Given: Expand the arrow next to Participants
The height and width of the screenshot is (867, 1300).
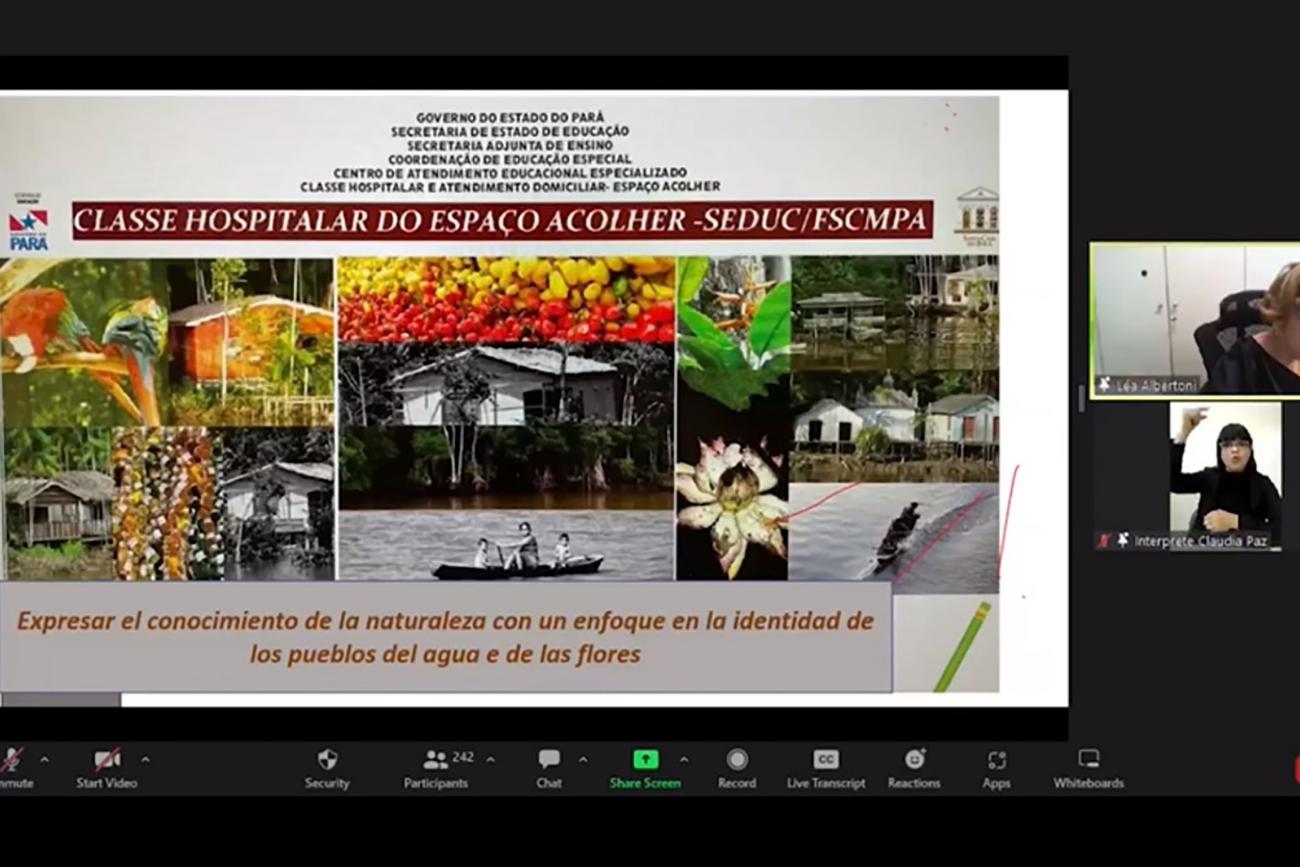Looking at the screenshot, I should click(490, 759).
